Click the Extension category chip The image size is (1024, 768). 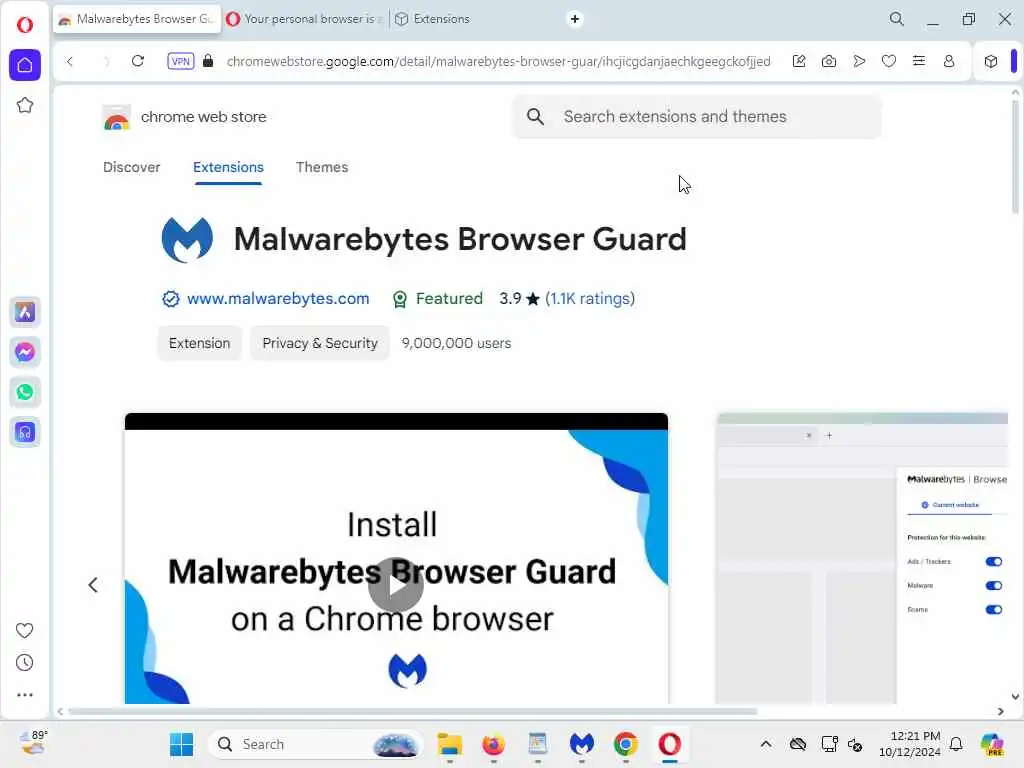pos(199,344)
